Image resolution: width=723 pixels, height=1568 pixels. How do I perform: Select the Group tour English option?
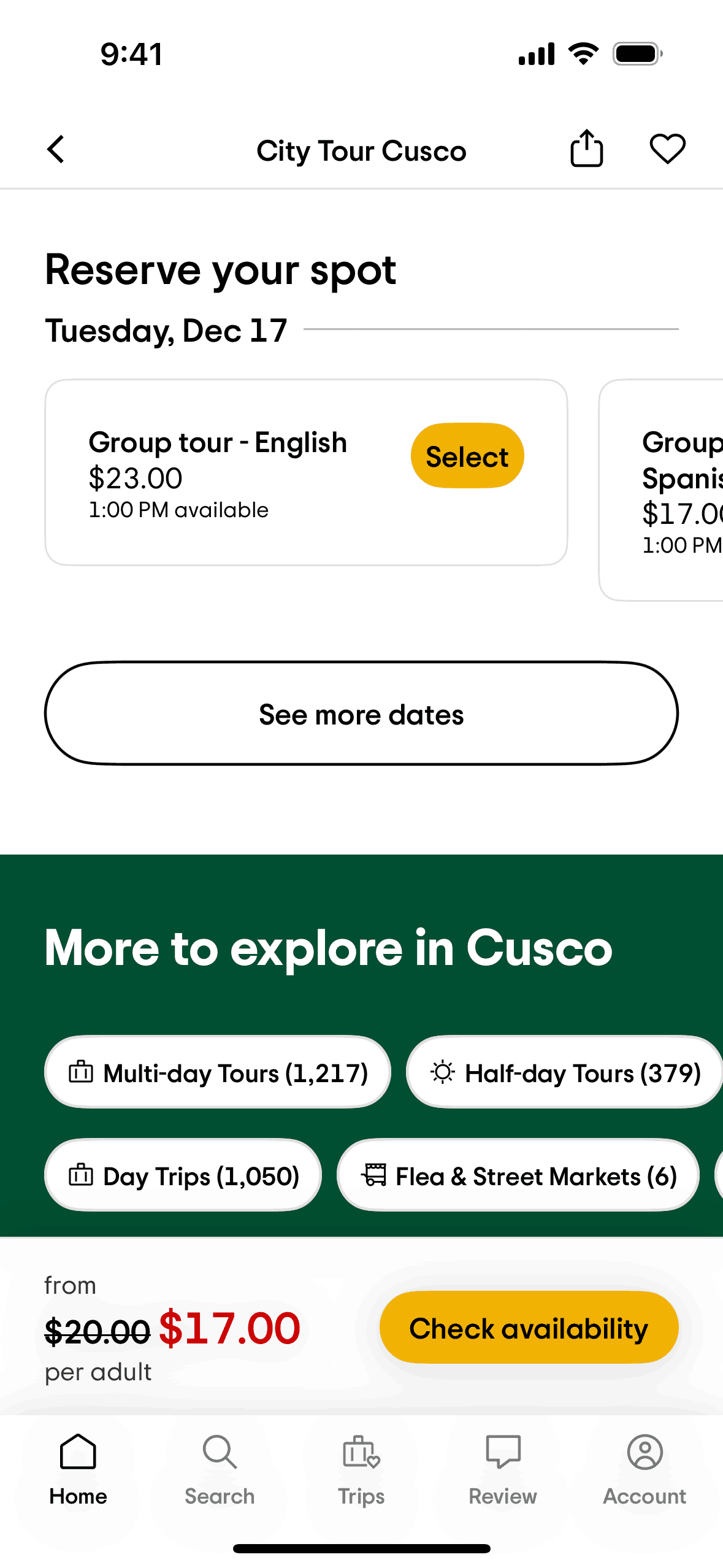(x=467, y=456)
